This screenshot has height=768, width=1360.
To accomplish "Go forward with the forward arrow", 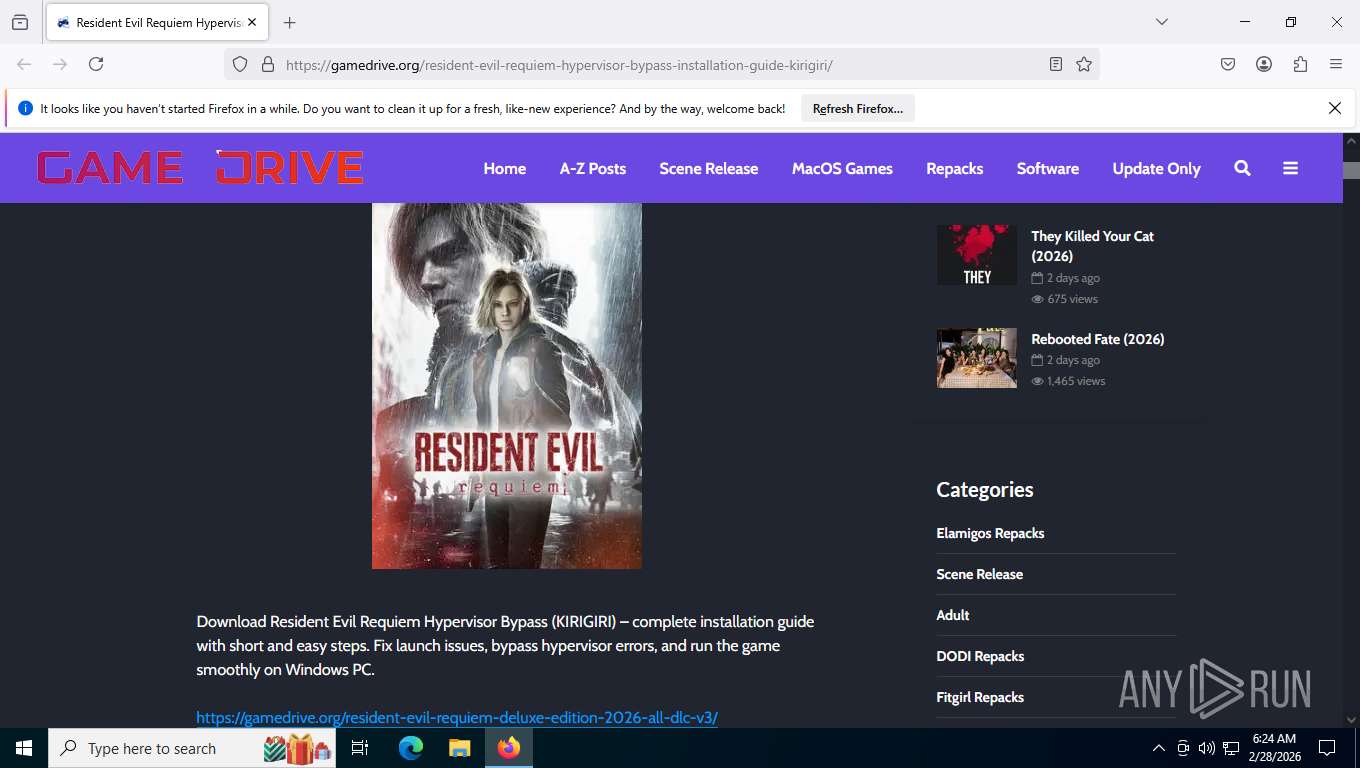I will (60, 64).
